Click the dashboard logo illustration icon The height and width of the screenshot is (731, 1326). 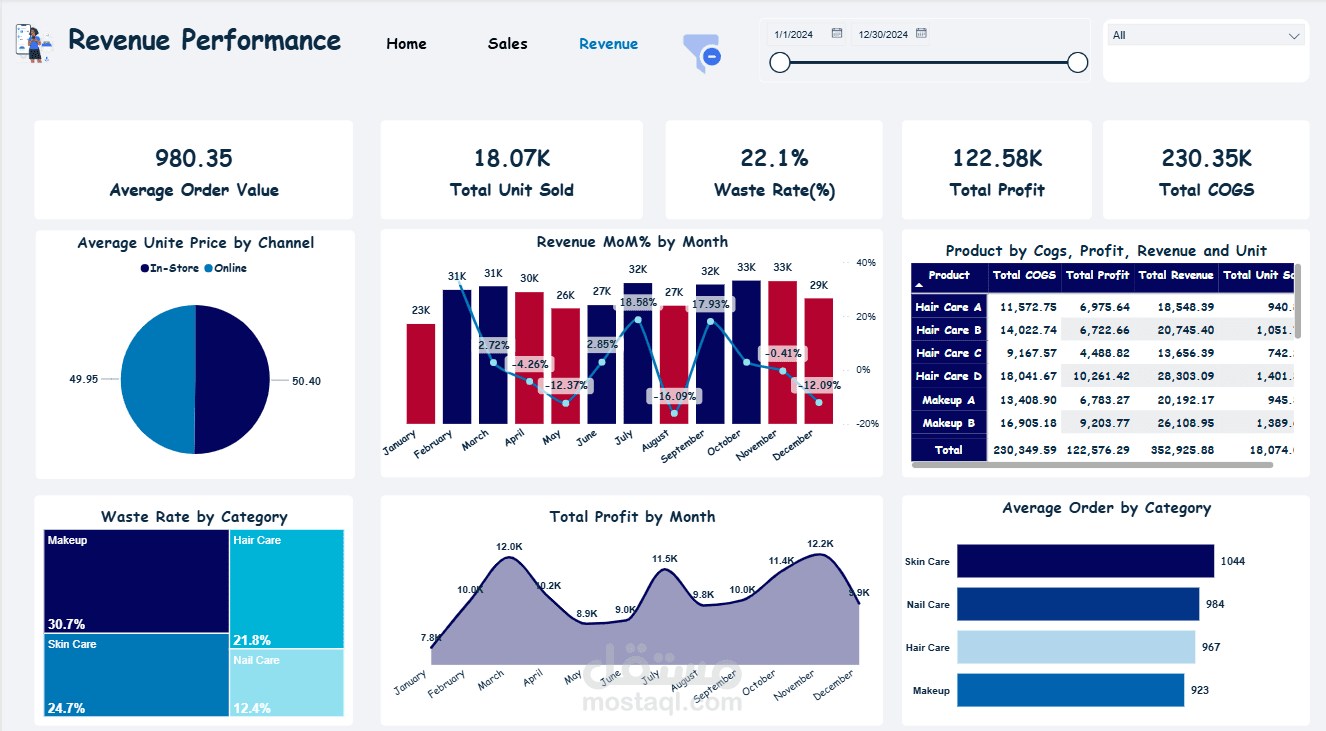pos(35,43)
